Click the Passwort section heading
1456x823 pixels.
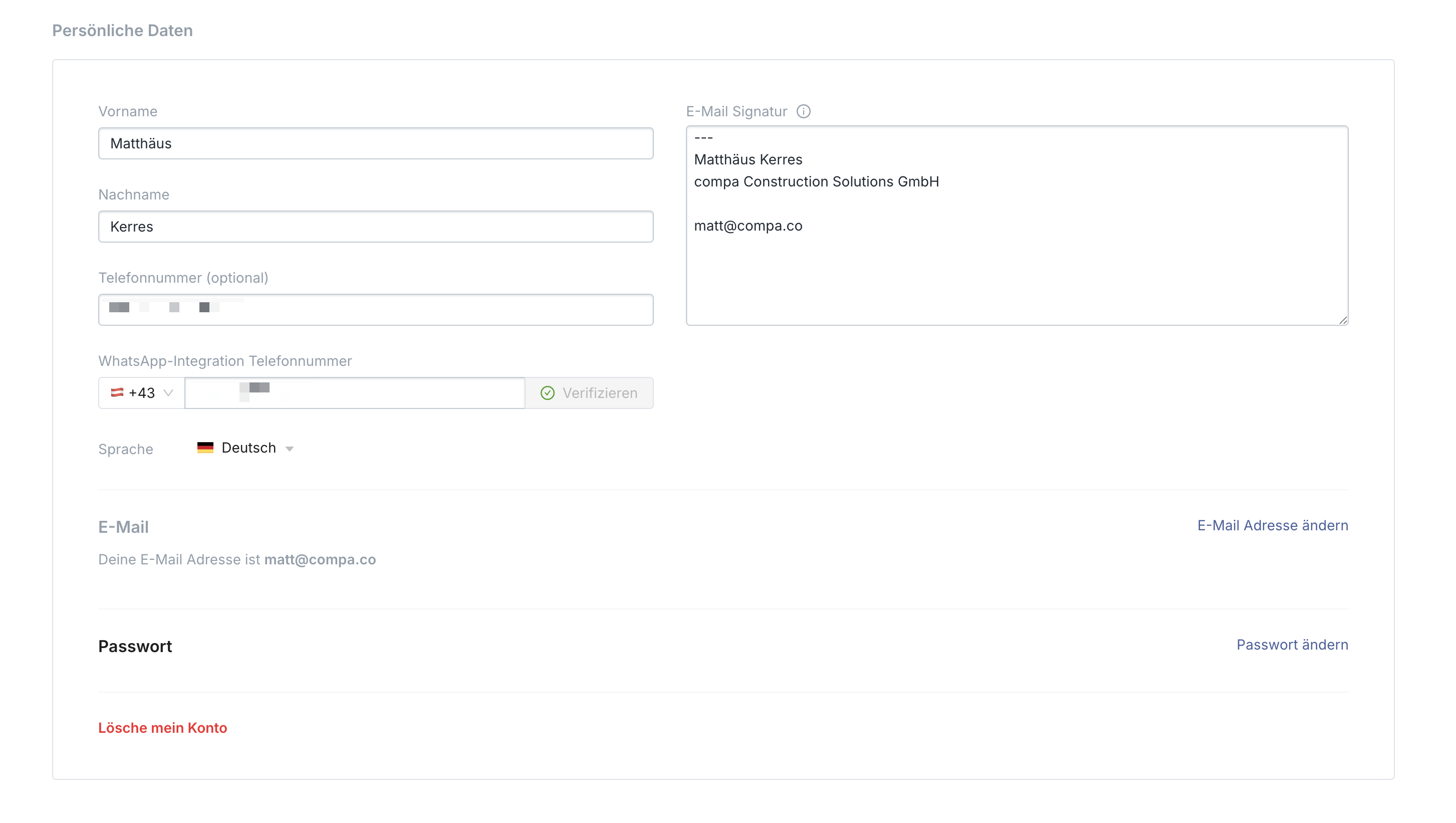[x=135, y=646]
